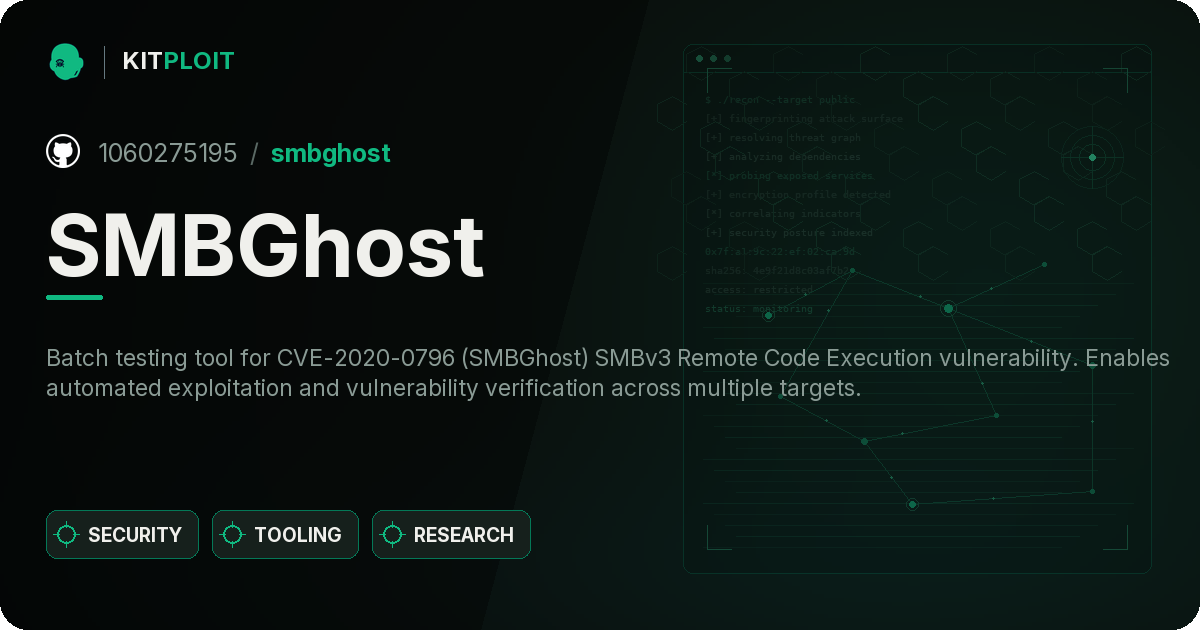The image size is (1200, 630).
Task: Select the TOOLING tag button
Action: coord(285,535)
